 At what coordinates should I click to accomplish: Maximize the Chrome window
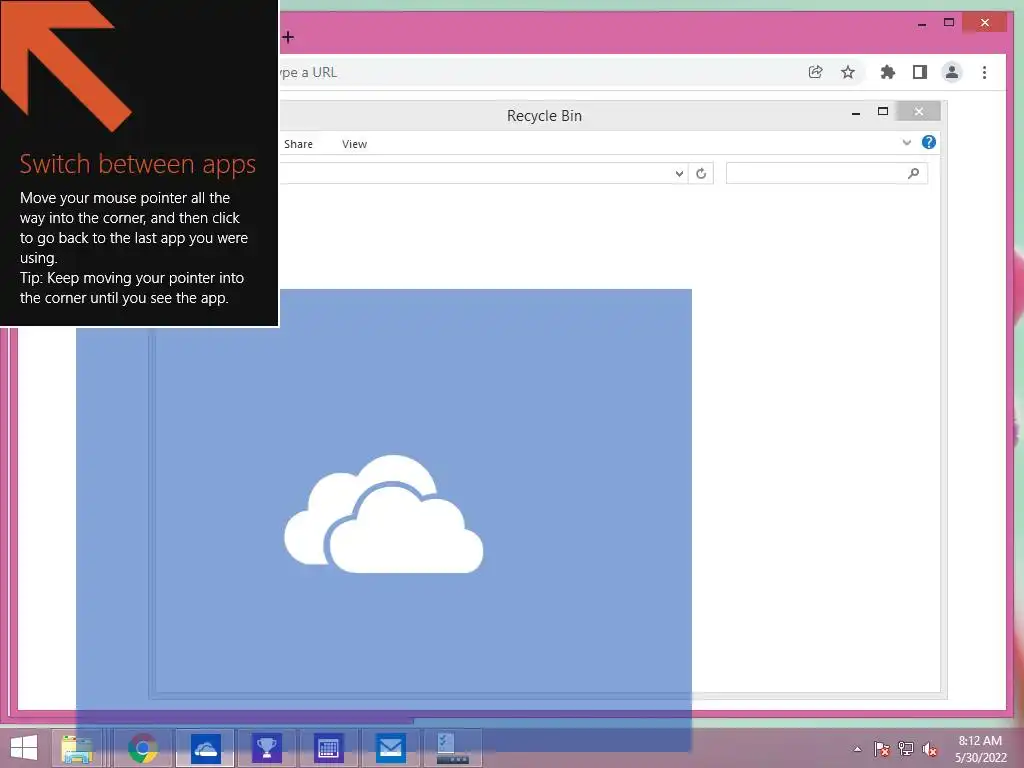[x=949, y=22]
